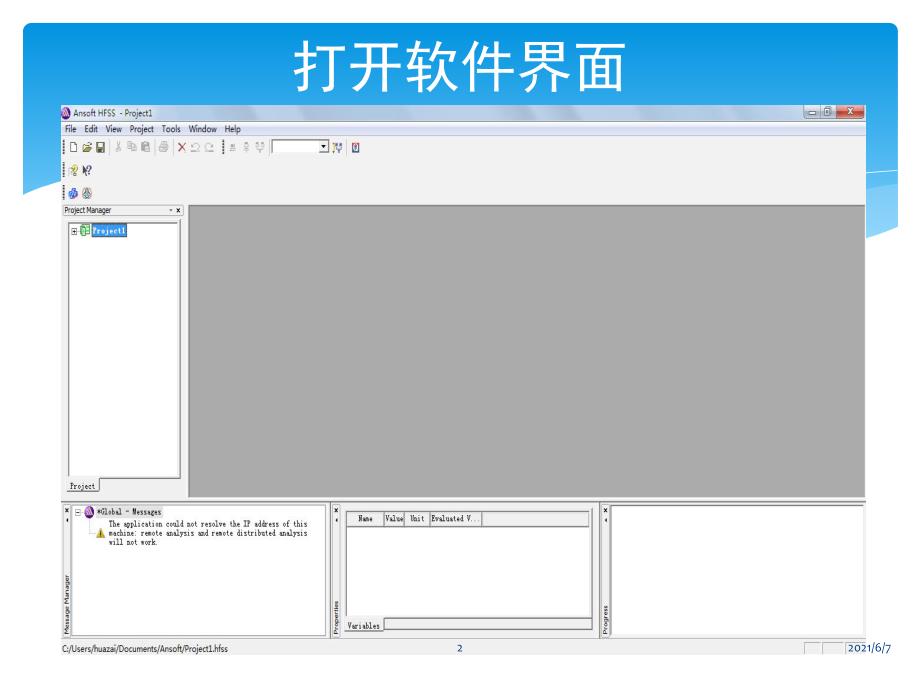Open the Project Manager panel options arrow
Screen dimensions: 920x690
pyautogui.click(x=170, y=211)
